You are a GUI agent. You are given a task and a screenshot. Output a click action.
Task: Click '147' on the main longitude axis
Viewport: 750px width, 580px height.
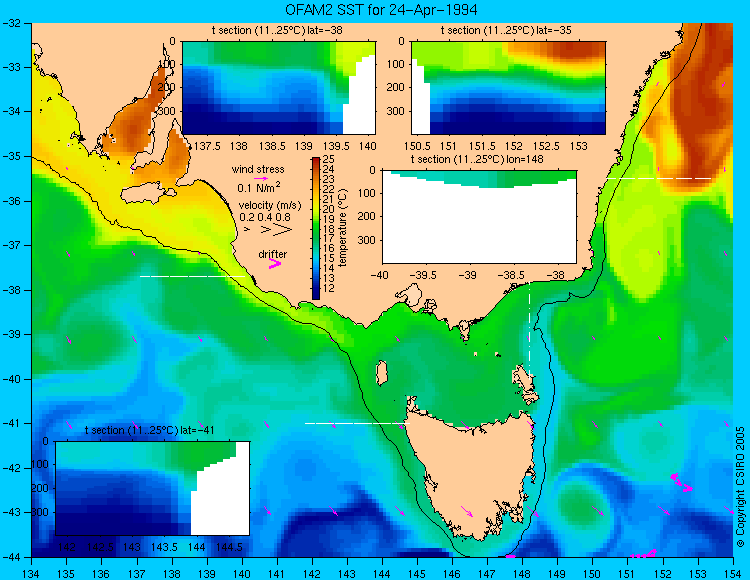point(487,574)
